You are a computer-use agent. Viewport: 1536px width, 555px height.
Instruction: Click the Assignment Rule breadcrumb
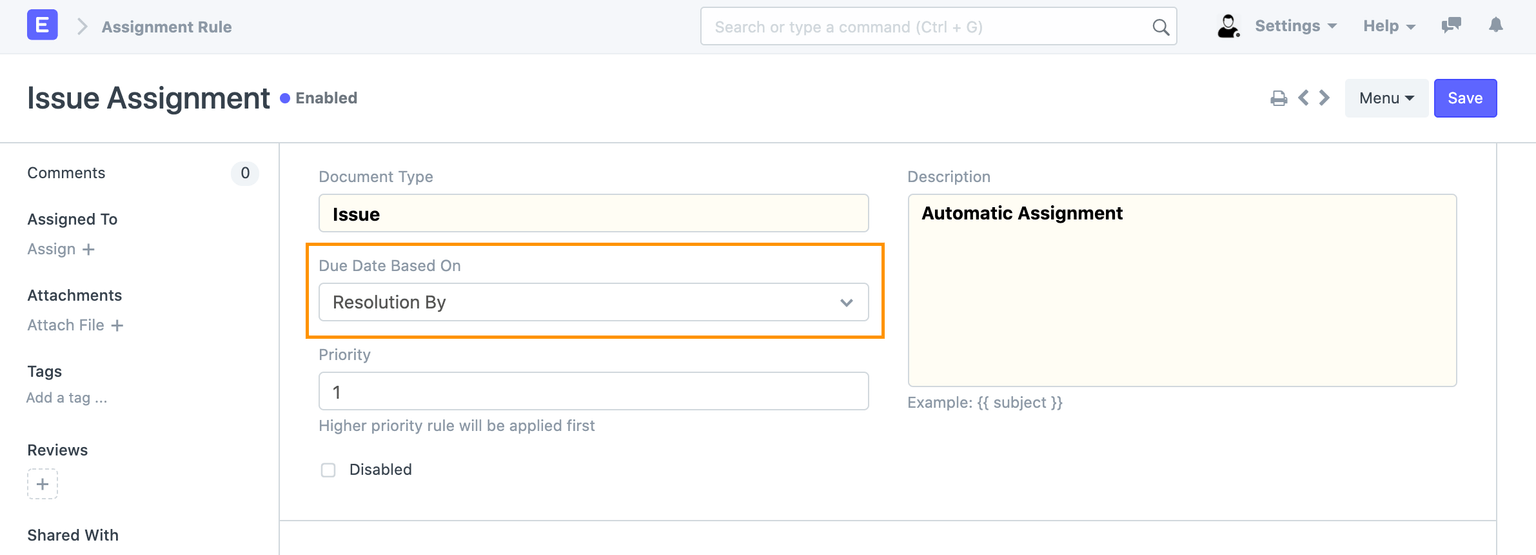(167, 27)
